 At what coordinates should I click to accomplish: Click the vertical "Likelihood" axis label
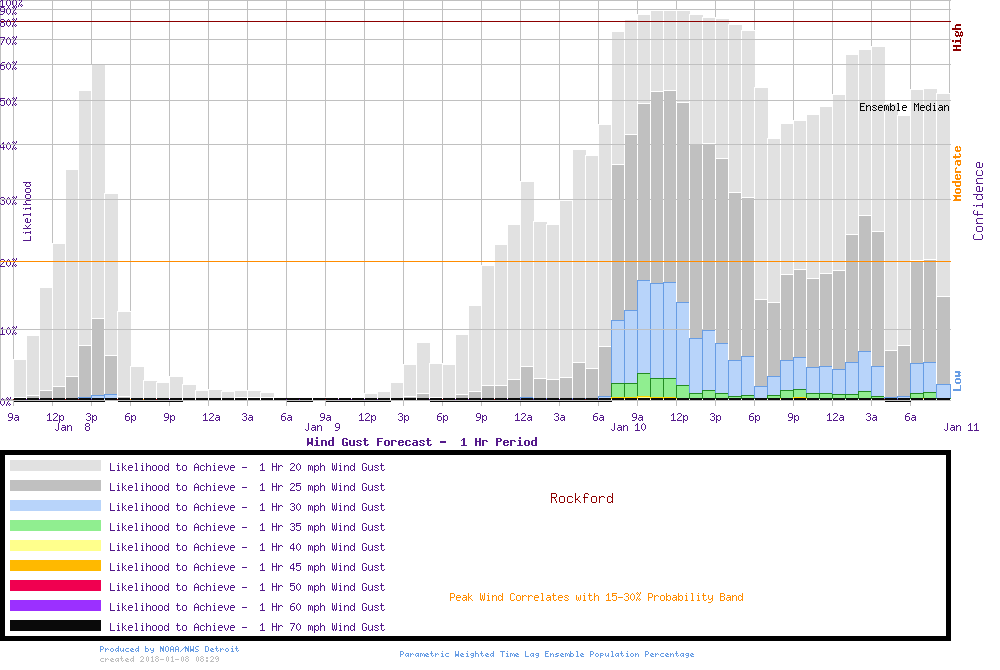tap(28, 211)
